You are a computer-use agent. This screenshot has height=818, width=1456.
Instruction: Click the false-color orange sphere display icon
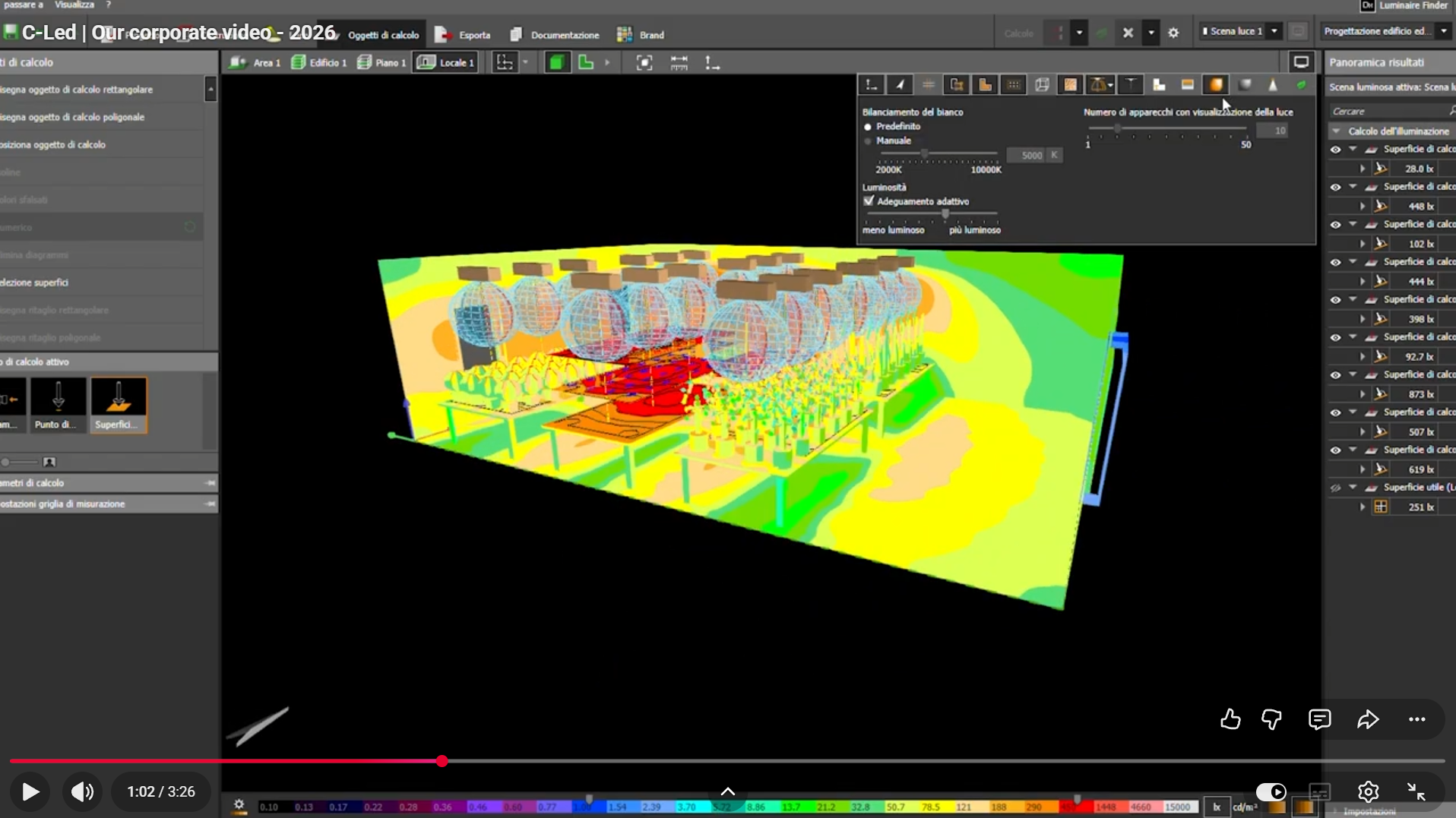tap(1216, 85)
